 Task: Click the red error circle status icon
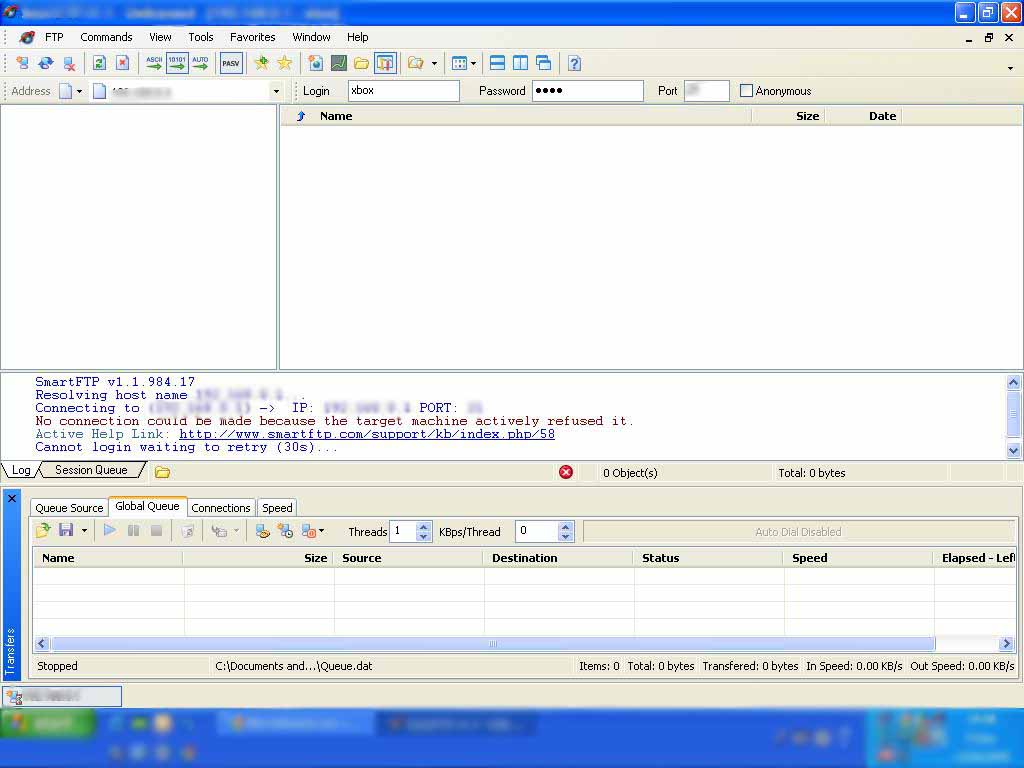pyautogui.click(x=566, y=472)
